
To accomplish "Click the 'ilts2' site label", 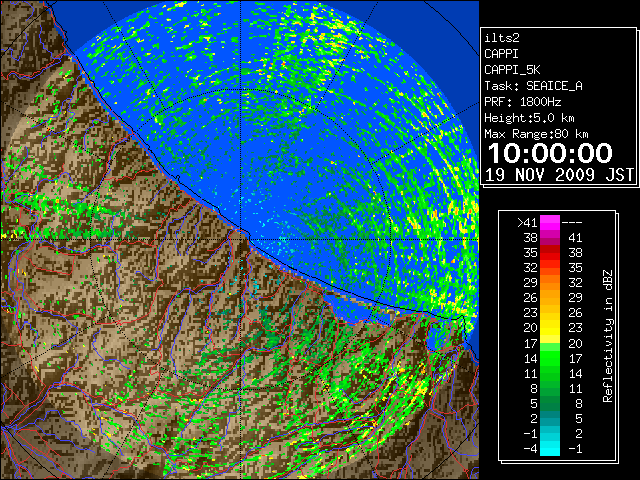I will click(502, 38).
